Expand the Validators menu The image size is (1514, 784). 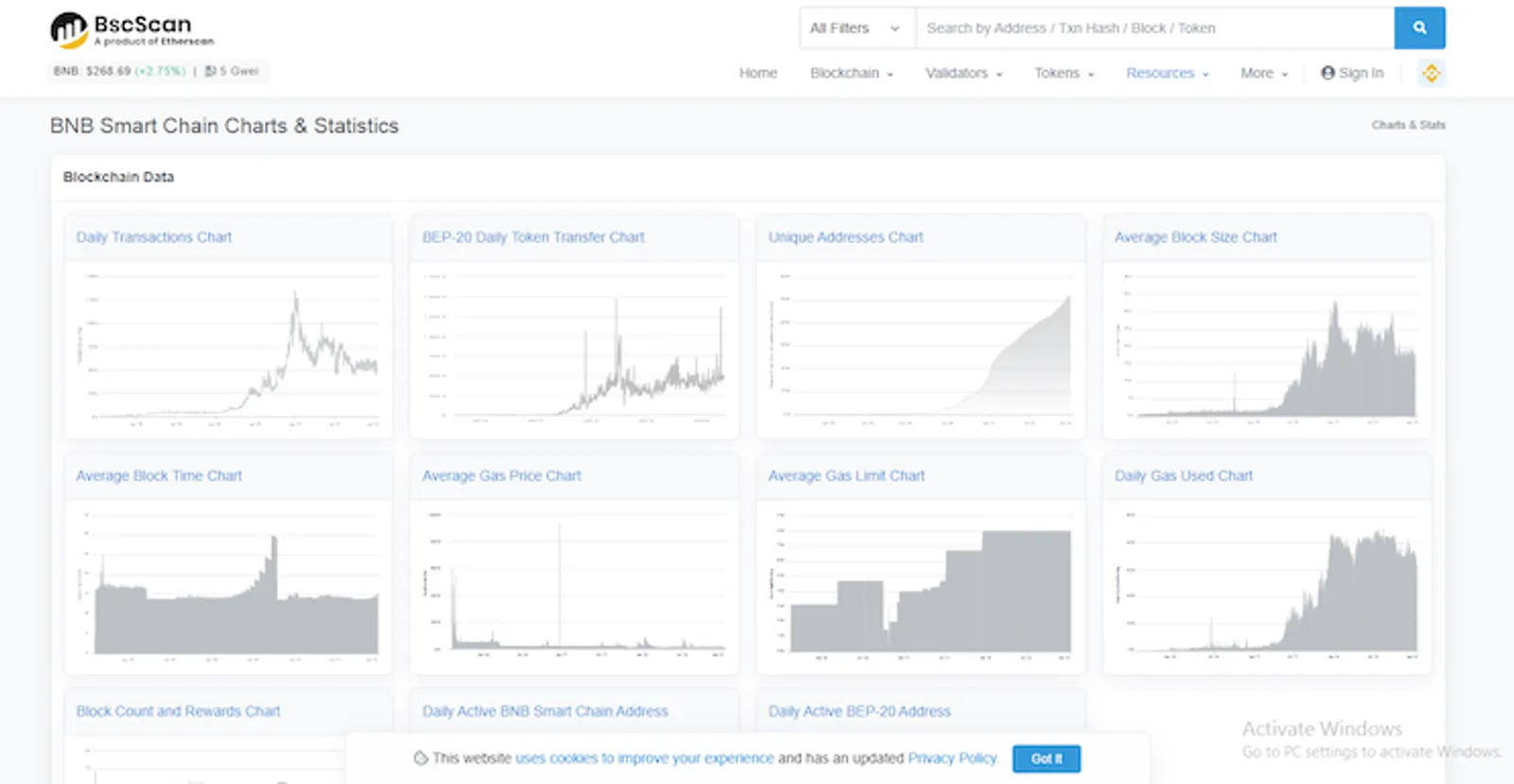point(963,73)
